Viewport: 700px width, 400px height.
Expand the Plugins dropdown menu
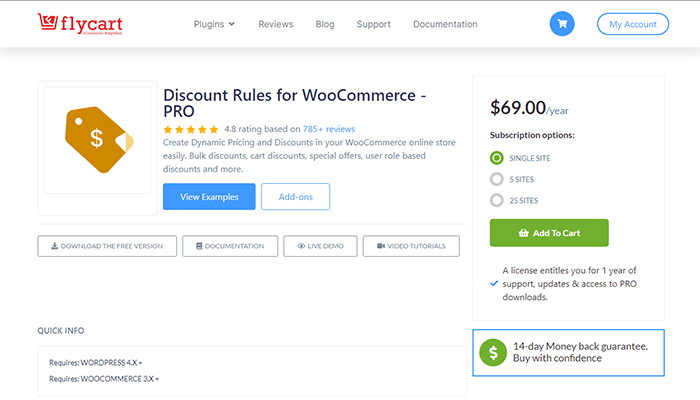[x=214, y=24]
